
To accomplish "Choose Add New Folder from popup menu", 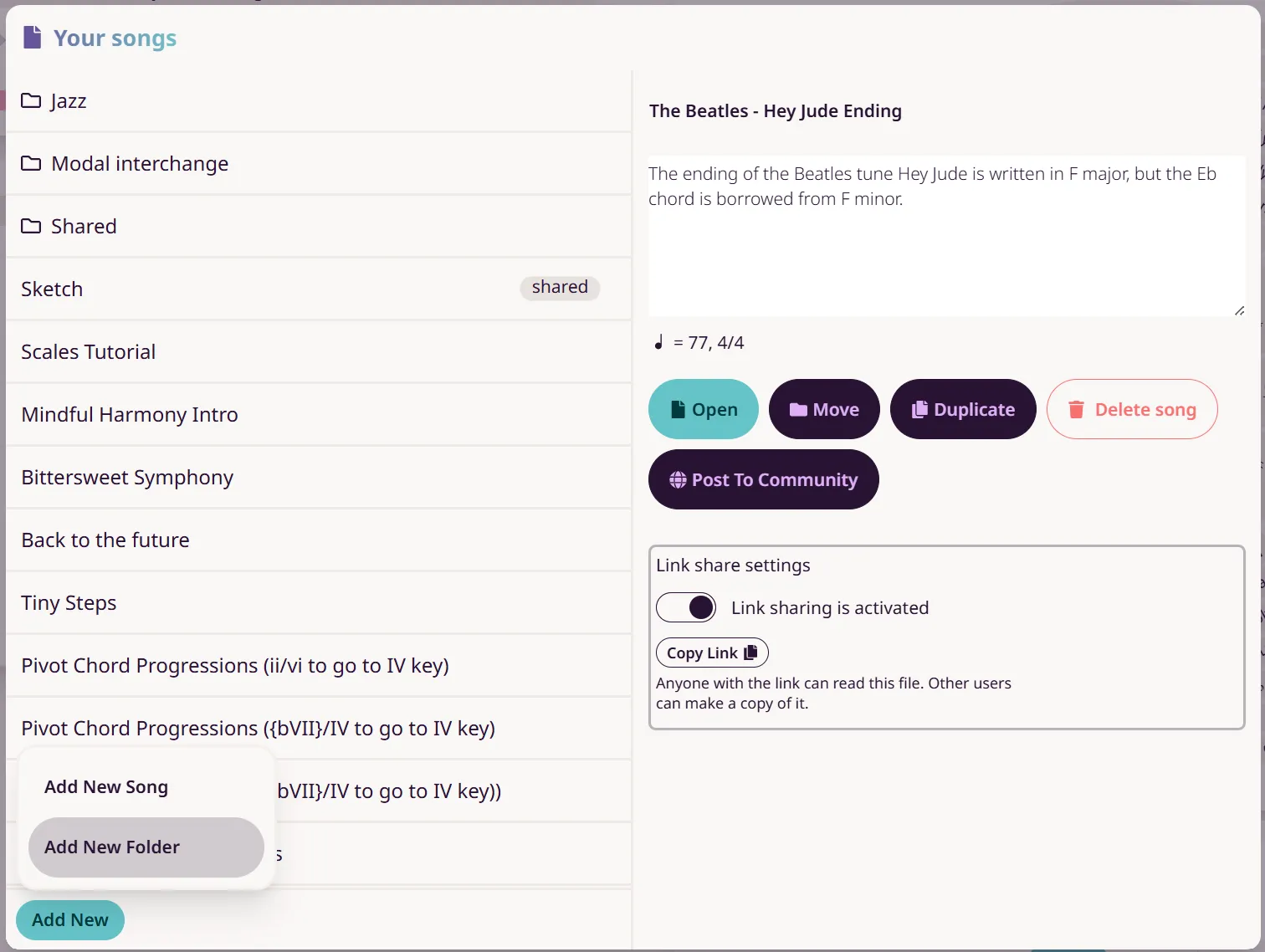I will point(146,847).
